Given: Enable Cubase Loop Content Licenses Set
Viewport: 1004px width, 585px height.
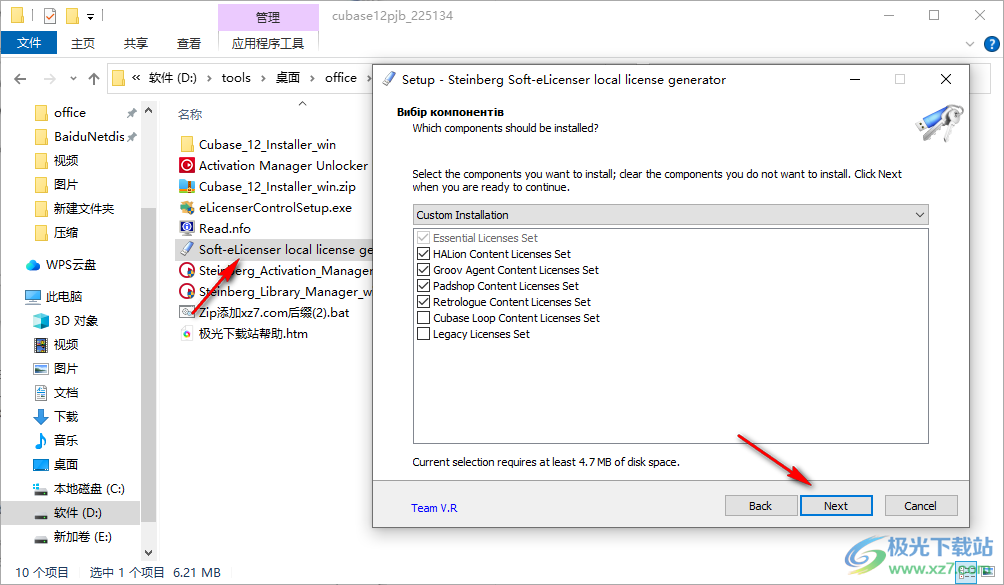Looking at the screenshot, I should click(x=423, y=318).
